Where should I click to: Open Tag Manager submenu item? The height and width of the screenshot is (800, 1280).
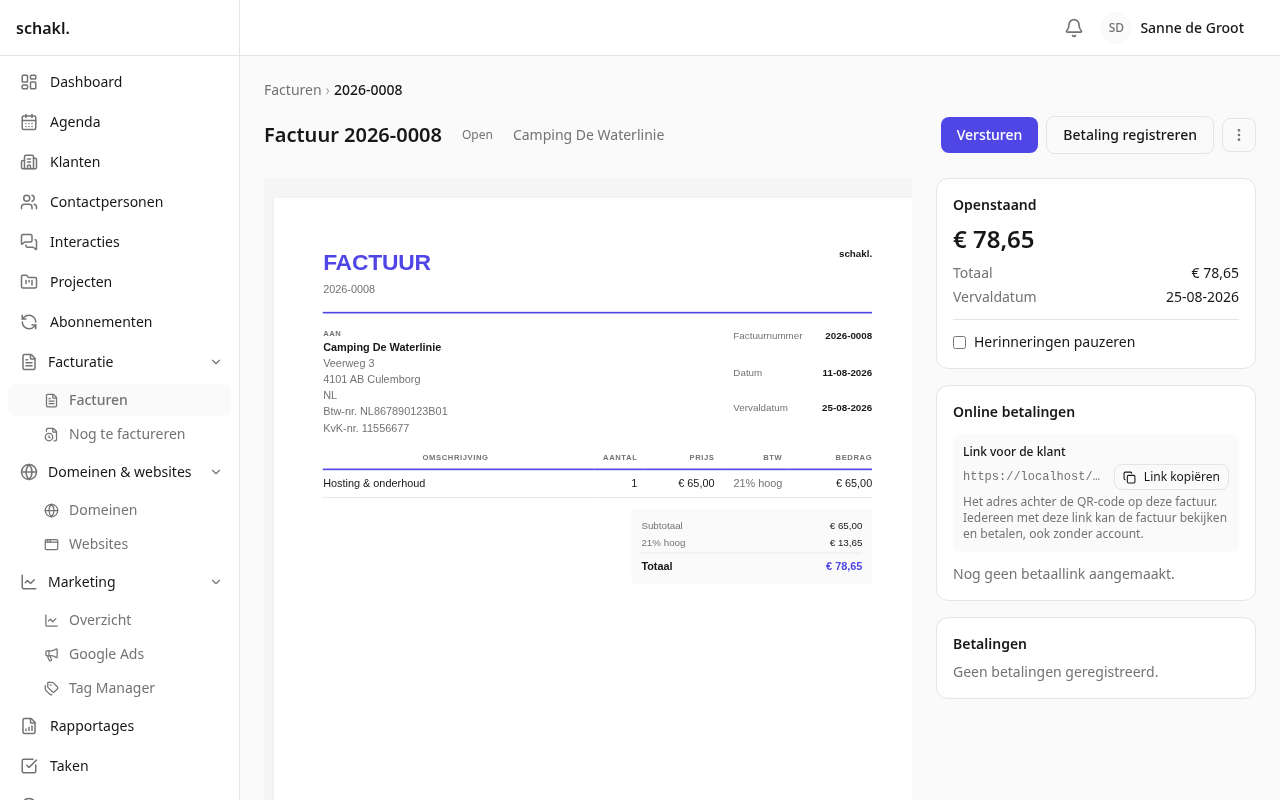pyautogui.click(x=119, y=688)
